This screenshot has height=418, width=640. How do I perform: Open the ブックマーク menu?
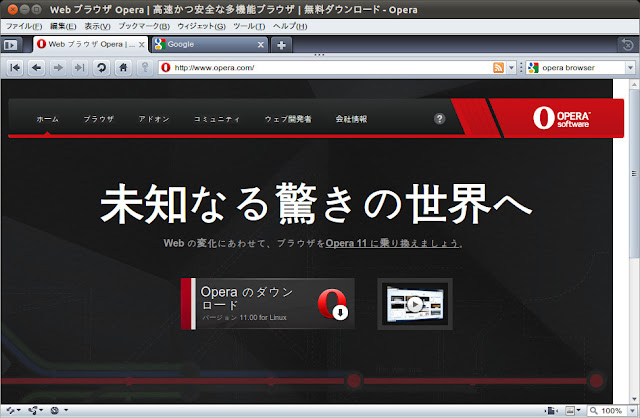pos(144,26)
